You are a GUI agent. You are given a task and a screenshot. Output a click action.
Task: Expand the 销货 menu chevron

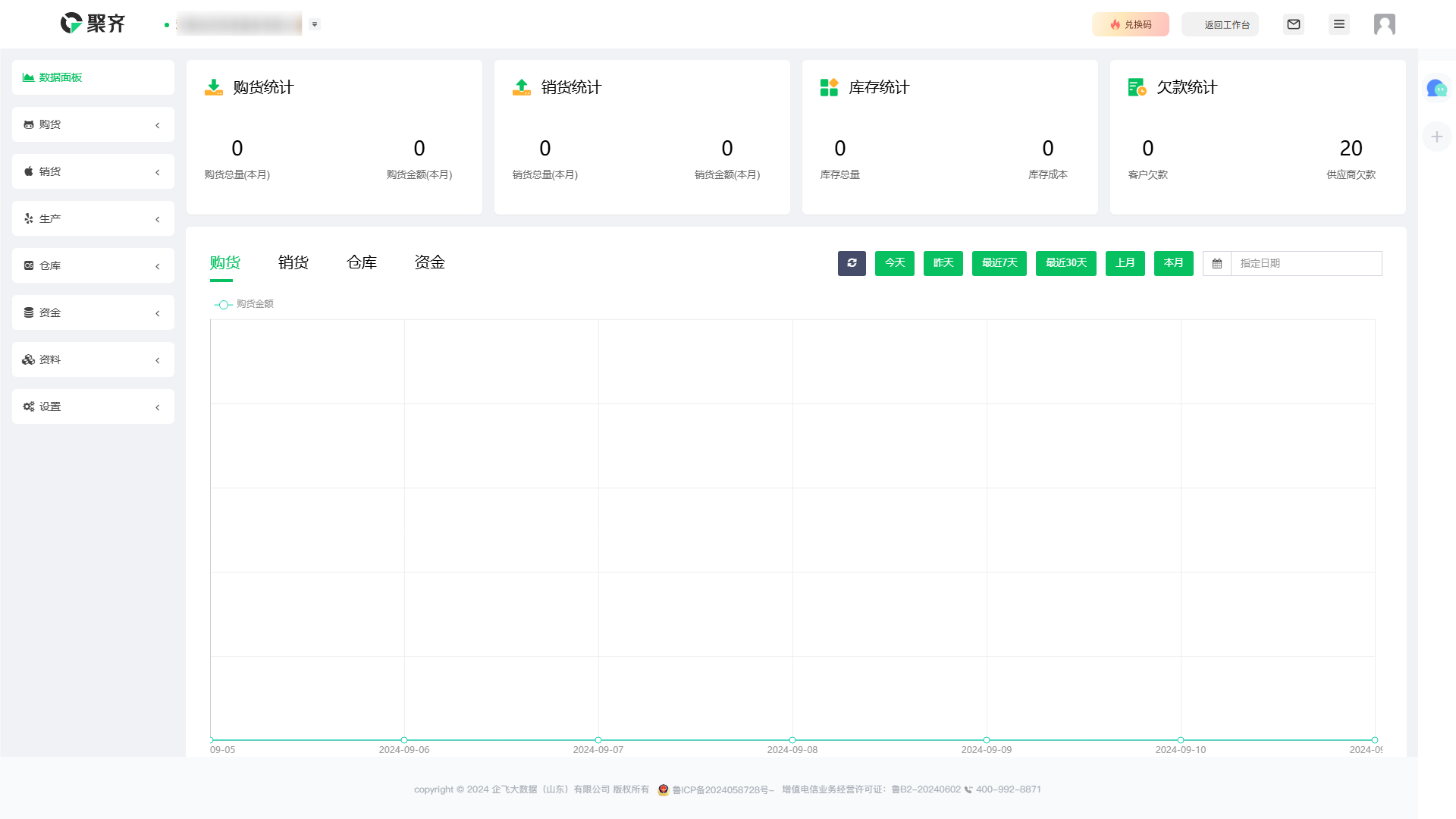158,172
